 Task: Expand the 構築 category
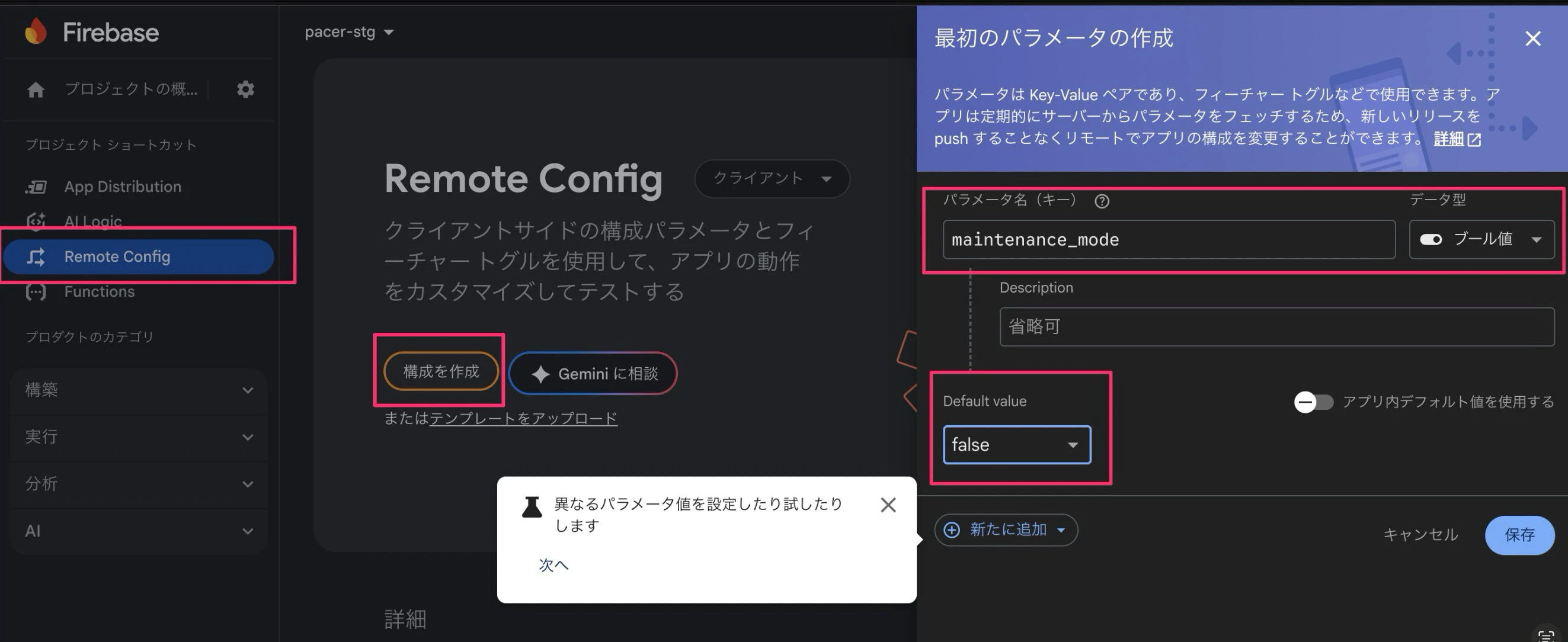tap(139, 390)
